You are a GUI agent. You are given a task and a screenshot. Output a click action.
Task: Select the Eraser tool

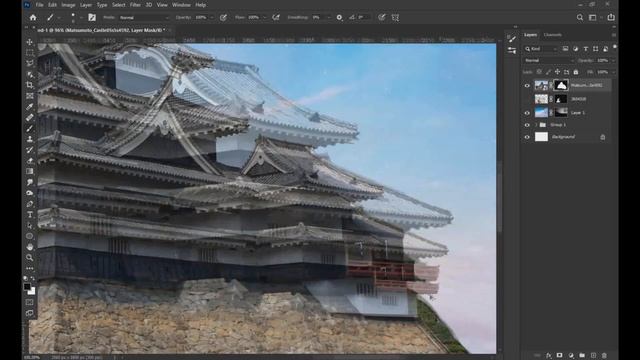point(30,160)
